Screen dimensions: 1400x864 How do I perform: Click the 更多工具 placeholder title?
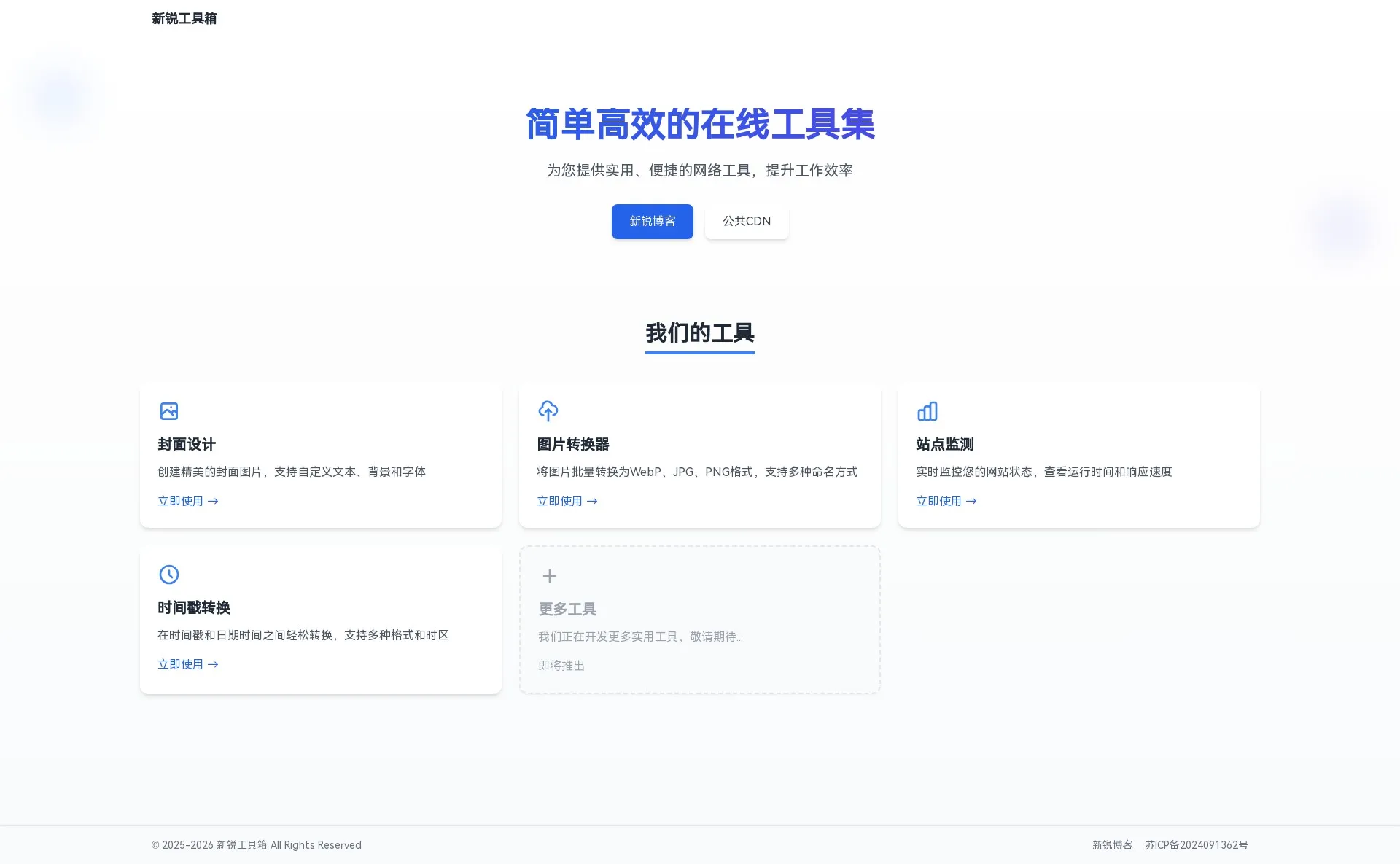point(567,610)
